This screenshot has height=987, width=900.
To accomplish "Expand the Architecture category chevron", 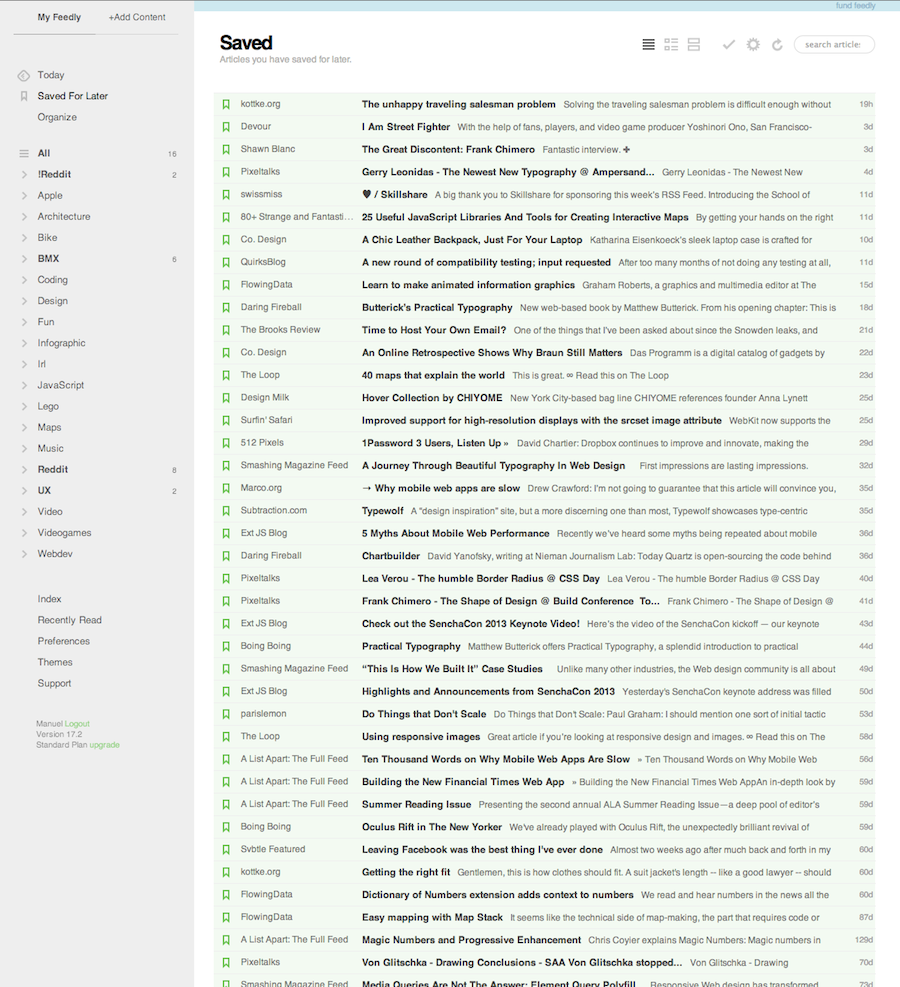I will [x=24, y=217].
